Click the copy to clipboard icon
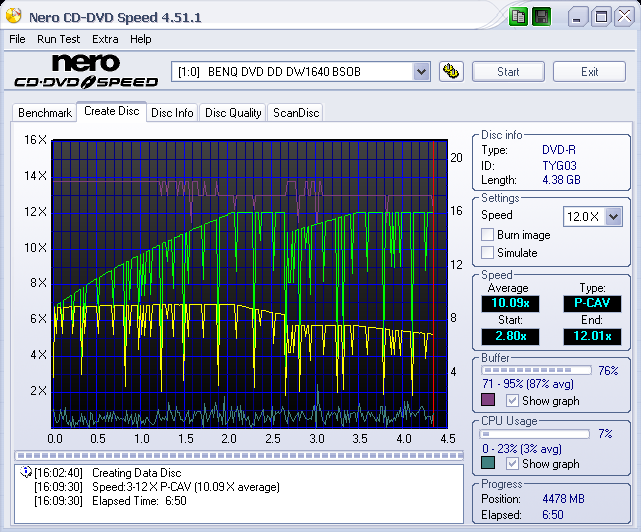This screenshot has height=532, width=641. (x=518, y=17)
